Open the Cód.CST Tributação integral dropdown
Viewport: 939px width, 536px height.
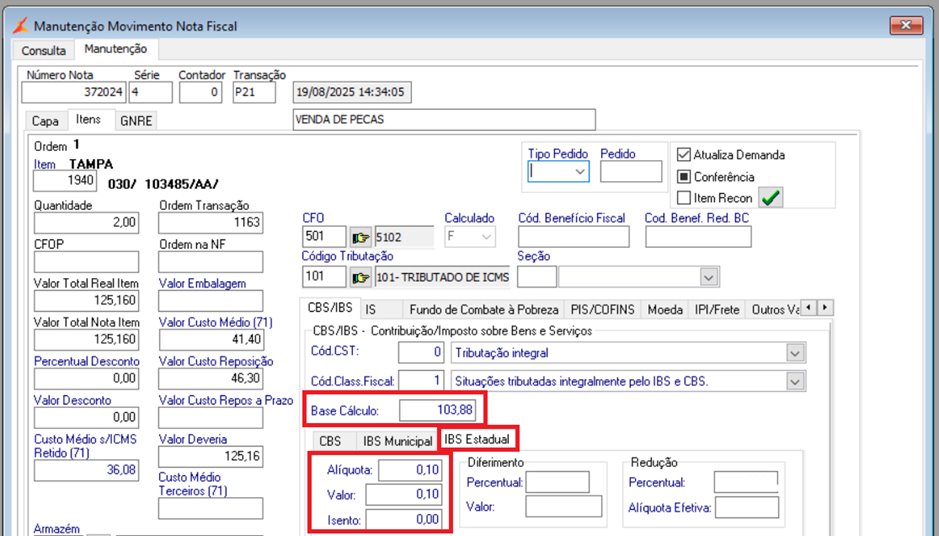pos(795,353)
